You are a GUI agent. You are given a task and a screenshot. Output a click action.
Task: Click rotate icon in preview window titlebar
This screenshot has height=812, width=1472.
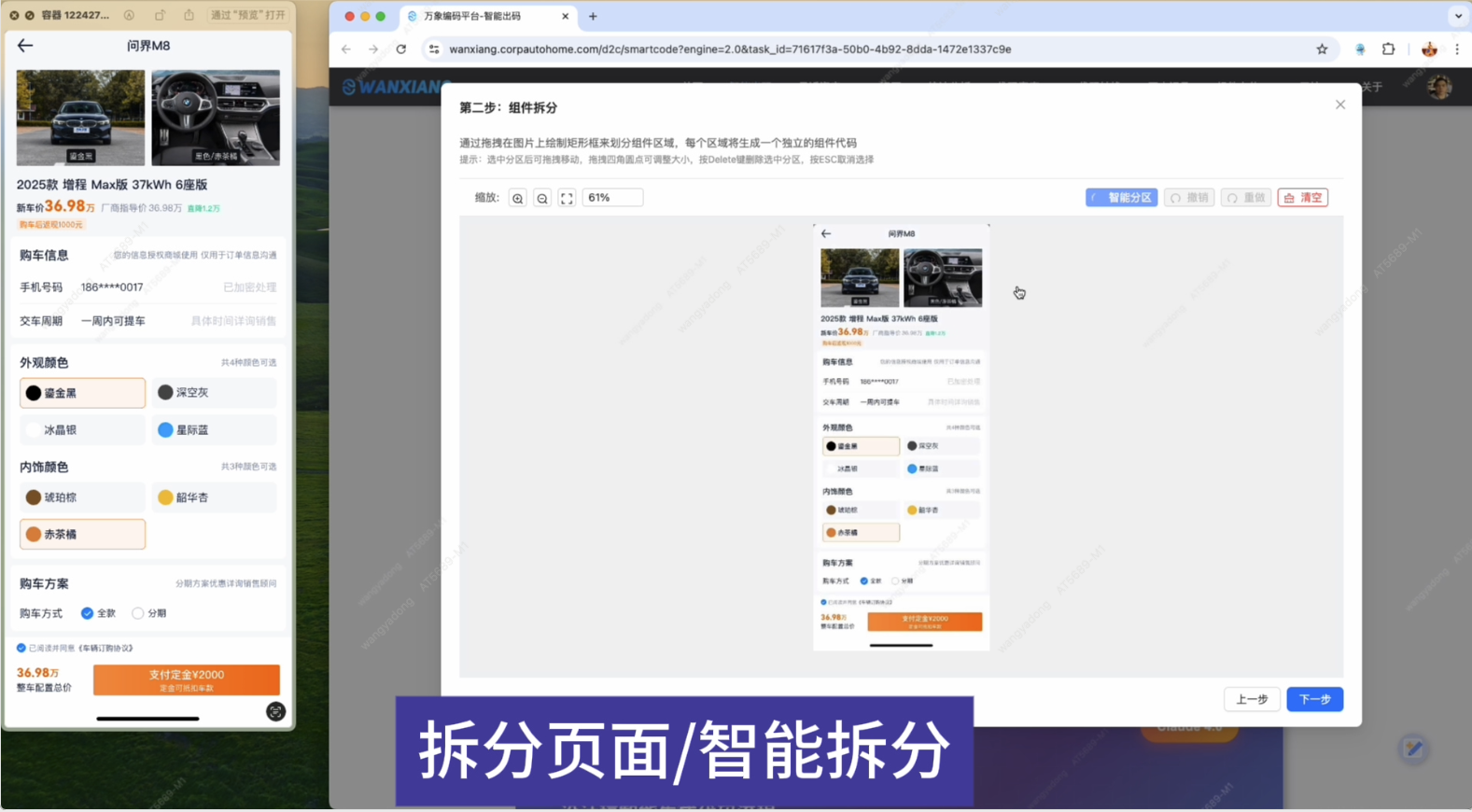click(160, 15)
